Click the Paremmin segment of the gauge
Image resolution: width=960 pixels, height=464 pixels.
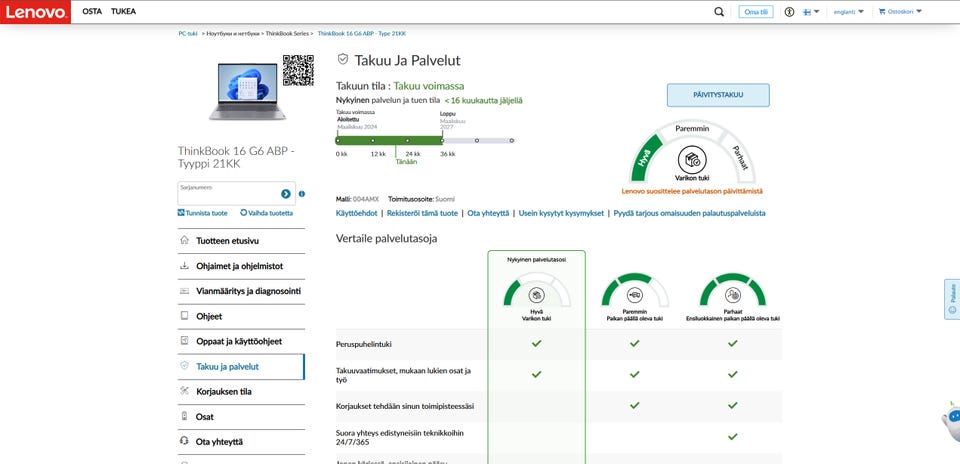tap(692, 129)
